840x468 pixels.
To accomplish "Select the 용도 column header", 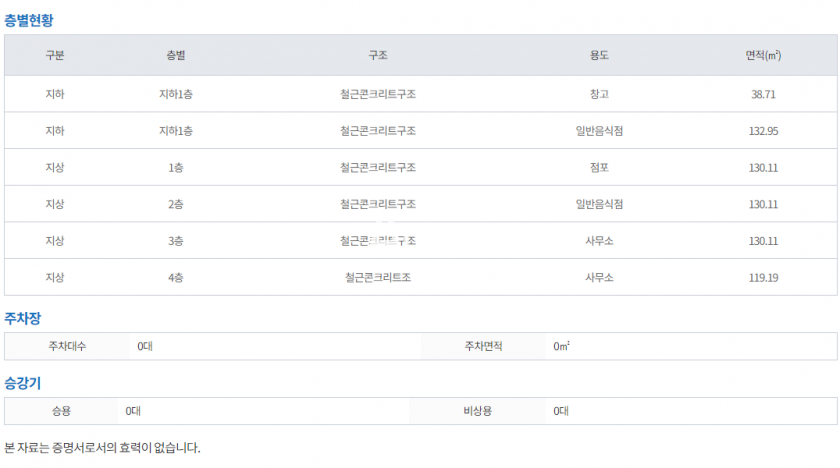I will pyautogui.click(x=599, y=56).
